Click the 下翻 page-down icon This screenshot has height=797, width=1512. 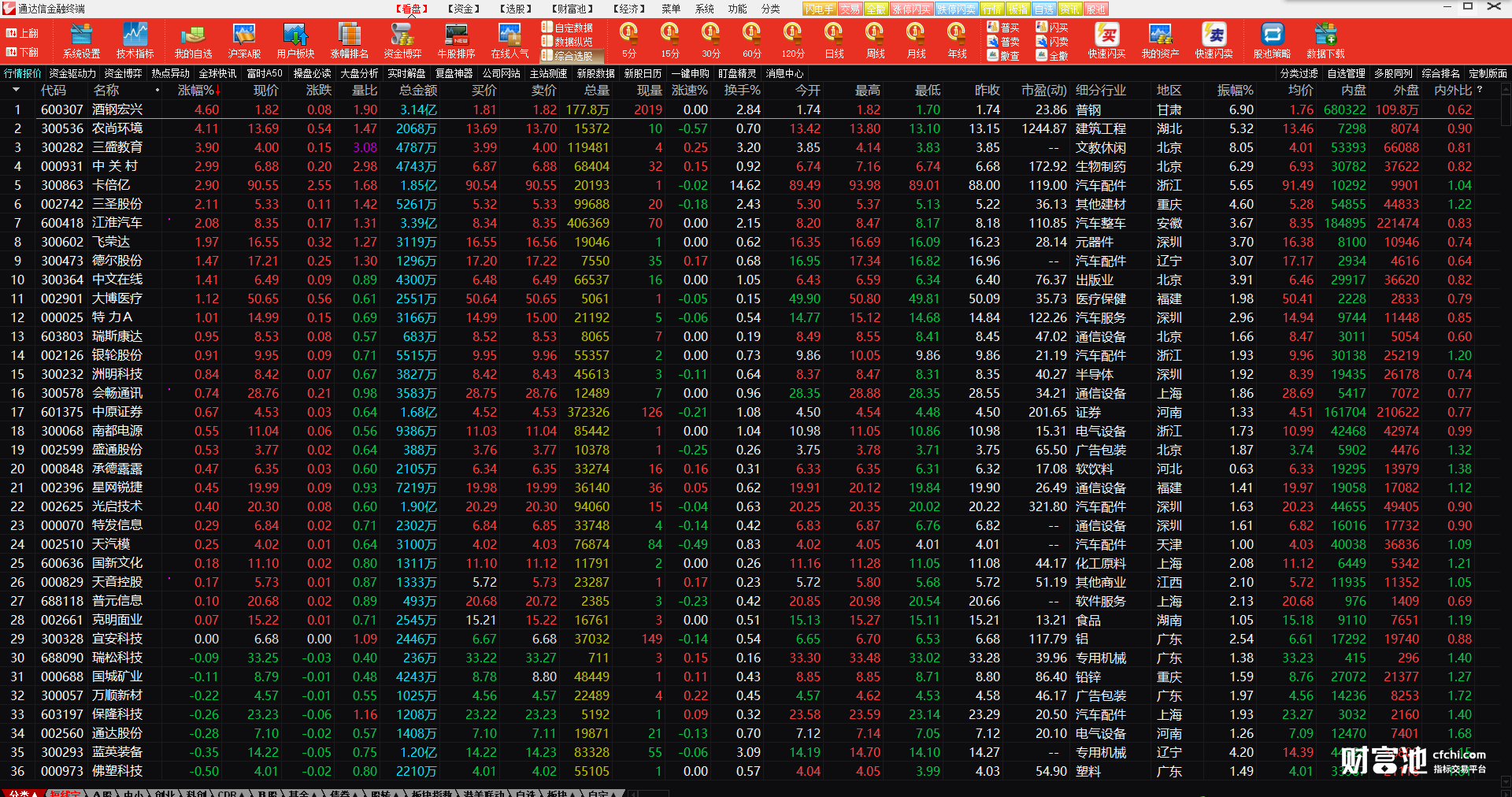tap(22, 52)
